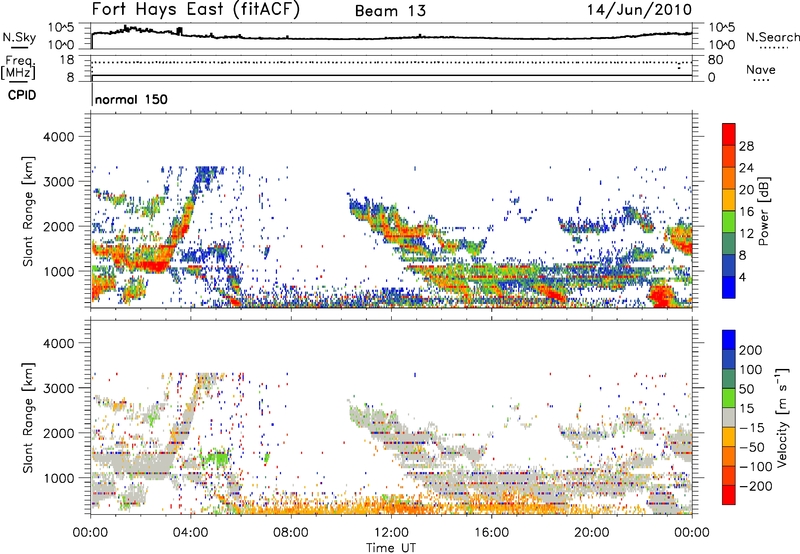Click the '2000' tick in the power panel
Screen dimensions: 800x554
point(59,226)
